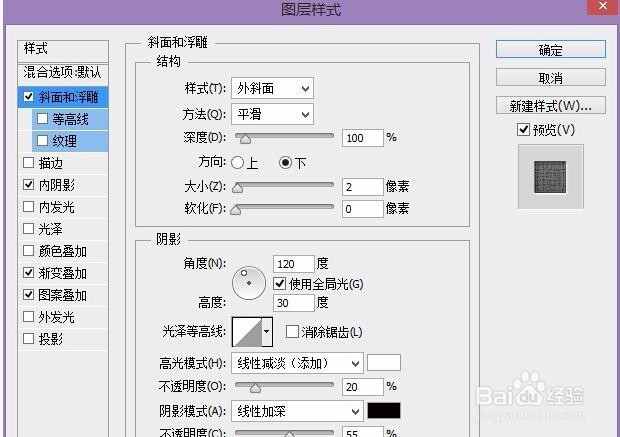Image resolution: width=620 pixels, height=437 pixels.
Task: Enable the 外发光 checkbox
Action: [28, 316]
